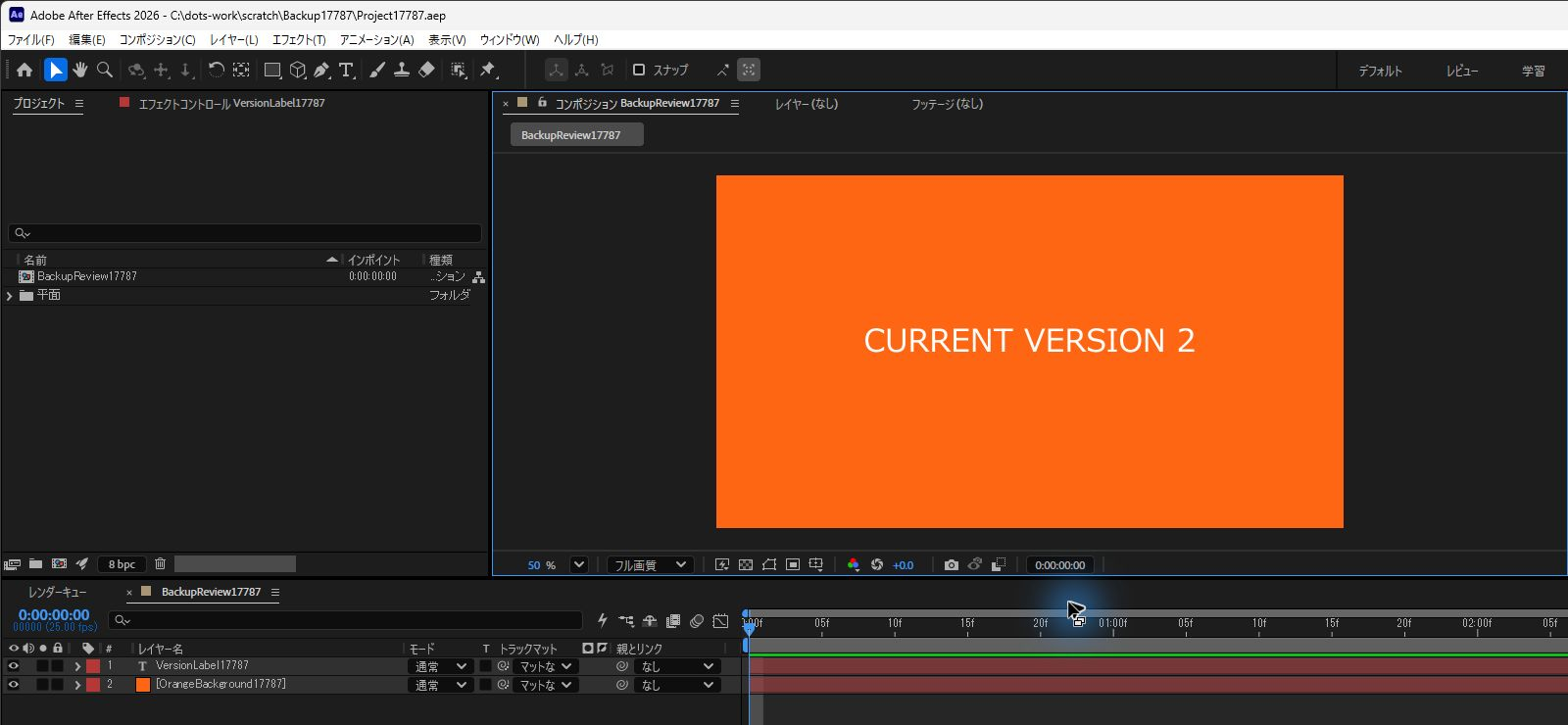Click the trash delete icon in Project panel
1568x725 pixels.
click(x=160, y=563)
